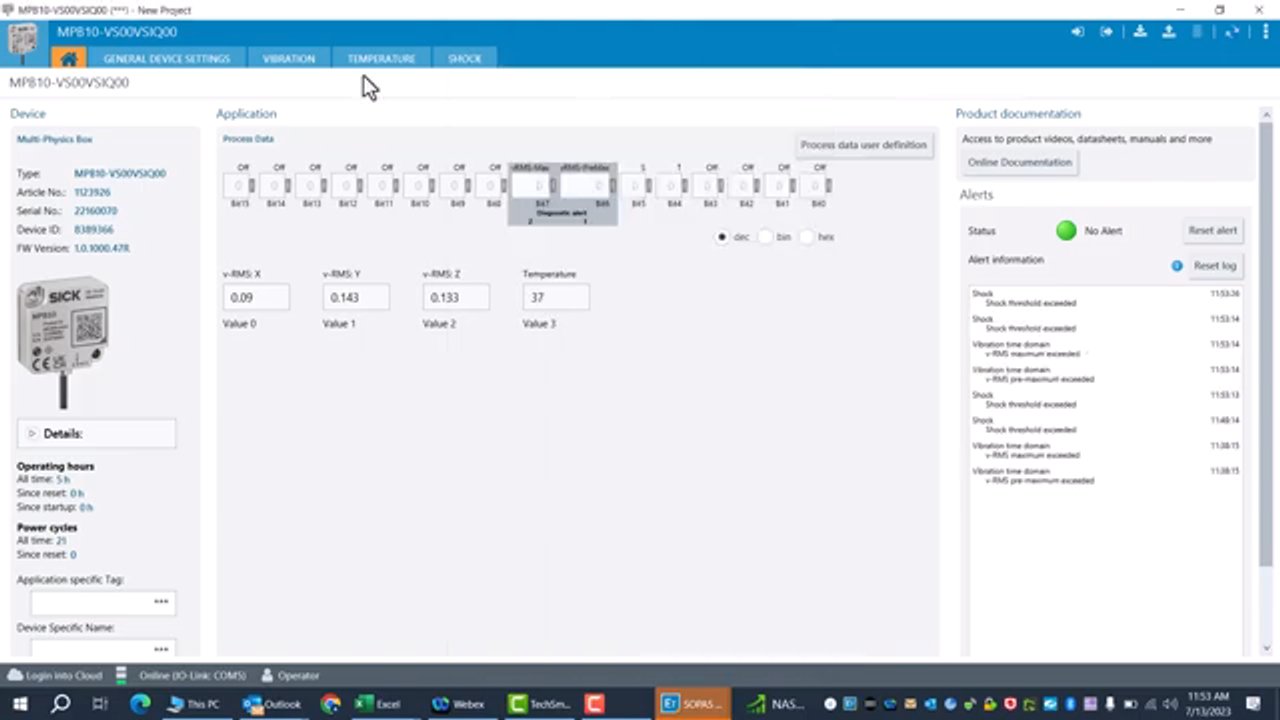Click the Reset alert button
The width and height of the screenshot is (1280, 720).
click(x=1213, y=230)
